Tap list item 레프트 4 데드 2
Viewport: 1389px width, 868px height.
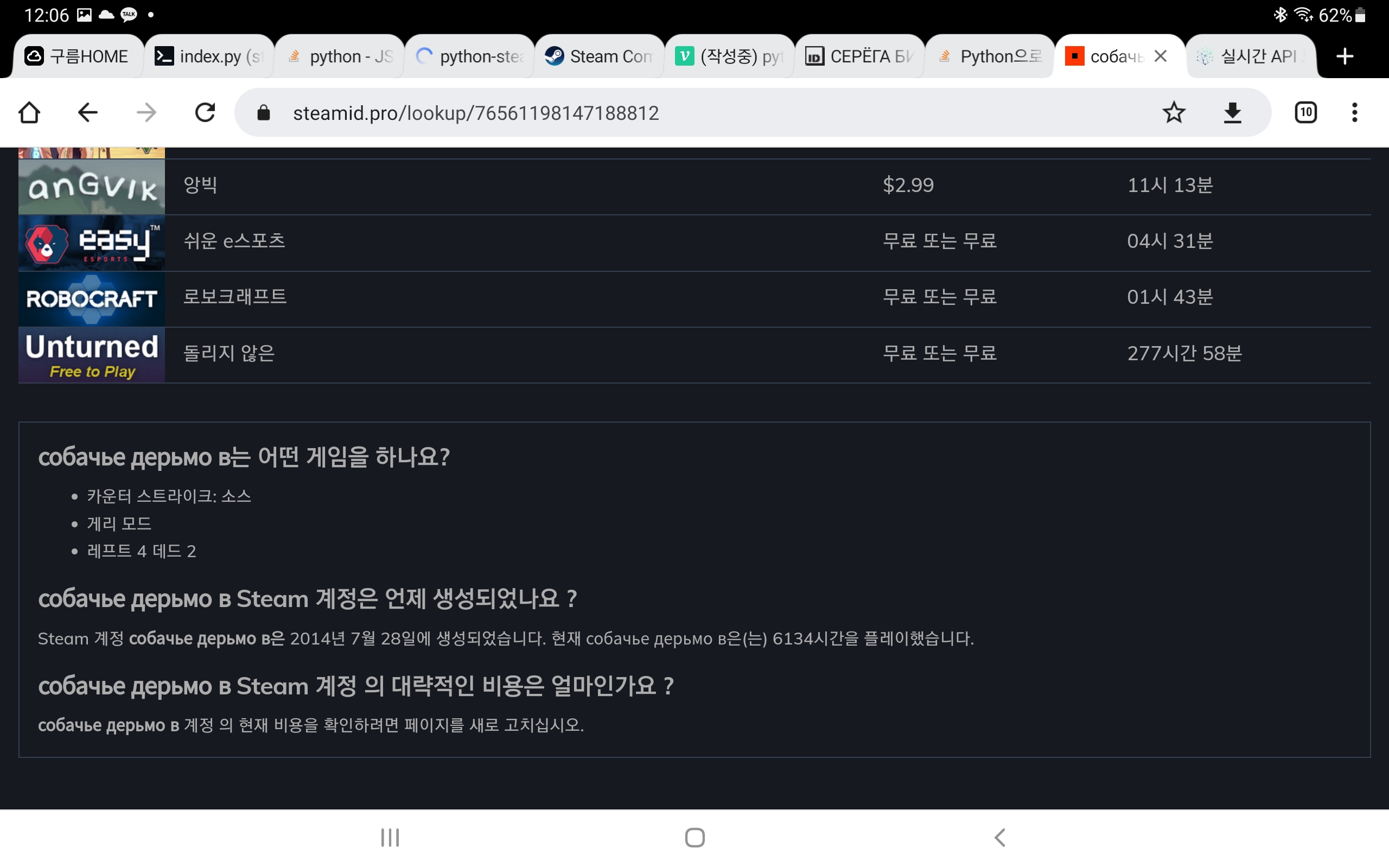point(141,551)
